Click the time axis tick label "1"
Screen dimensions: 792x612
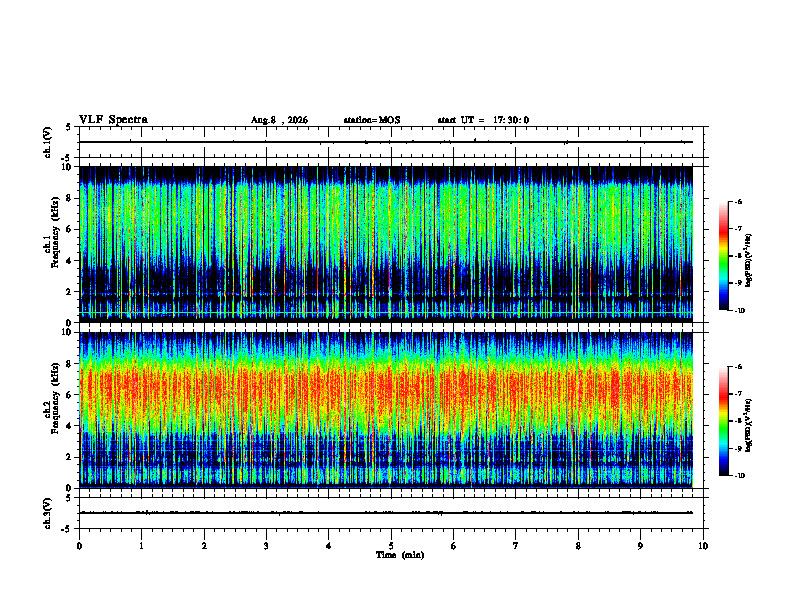coord(142,546)
